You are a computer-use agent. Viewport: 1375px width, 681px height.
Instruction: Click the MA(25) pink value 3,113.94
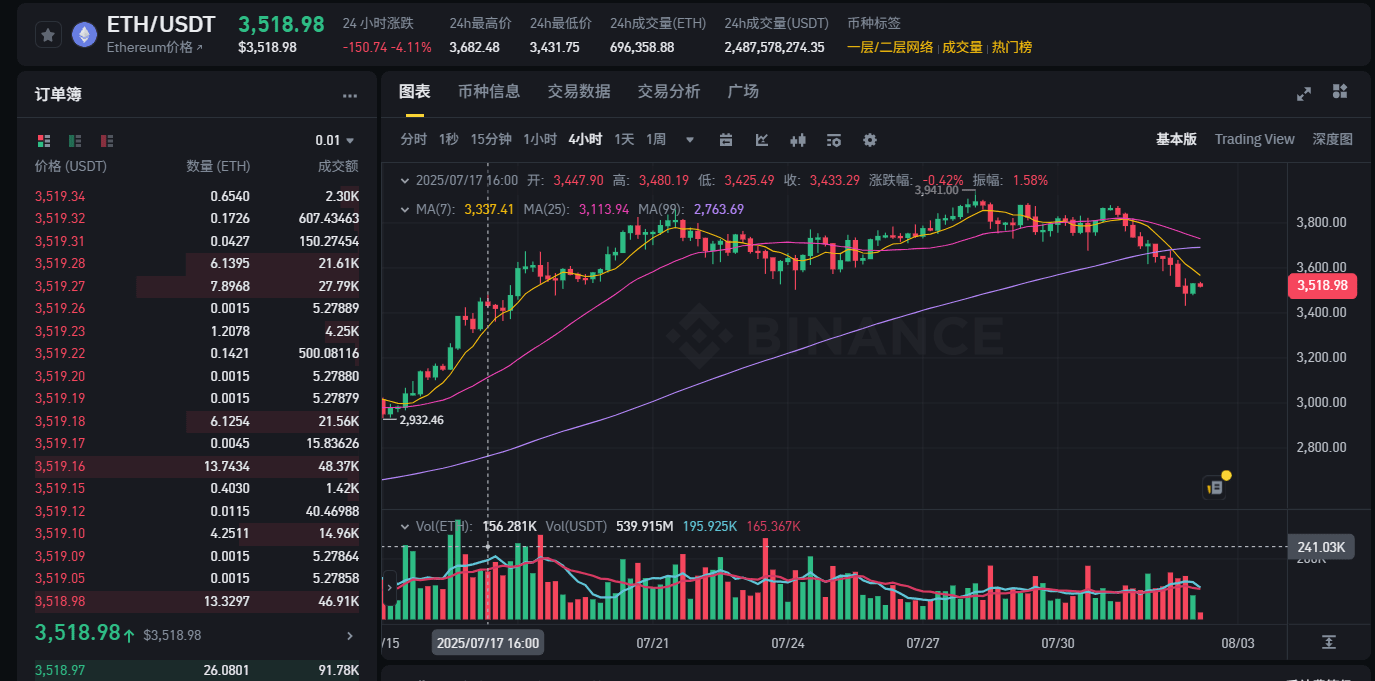coord(604,210)
